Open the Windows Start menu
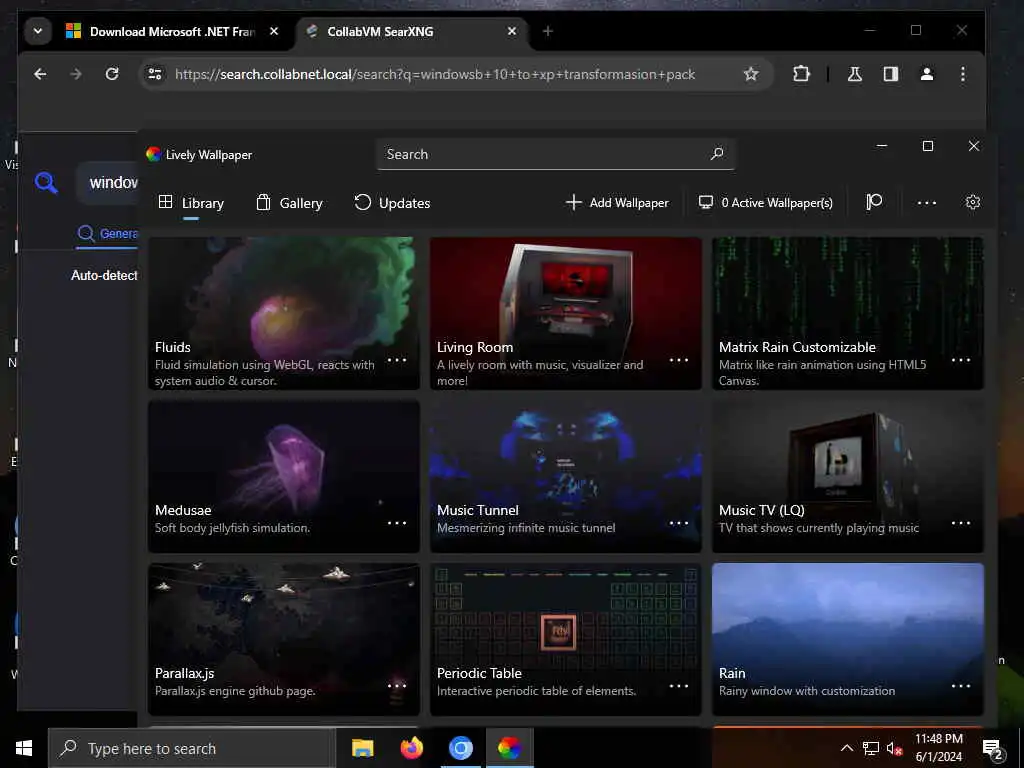This screenshot has height=768, width=1024. (x=24, y=748)
